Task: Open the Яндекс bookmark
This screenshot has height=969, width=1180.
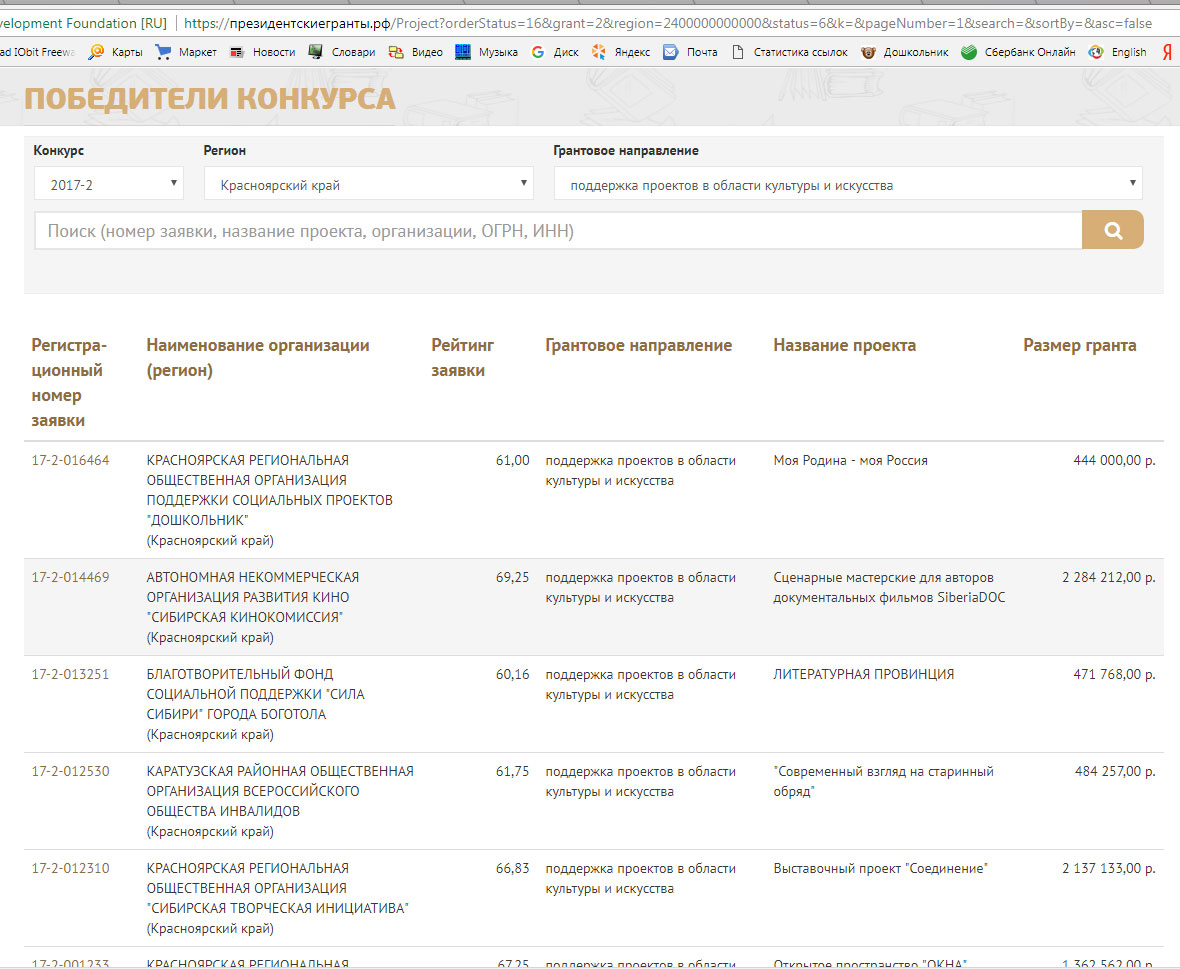Action: point(621,52)
